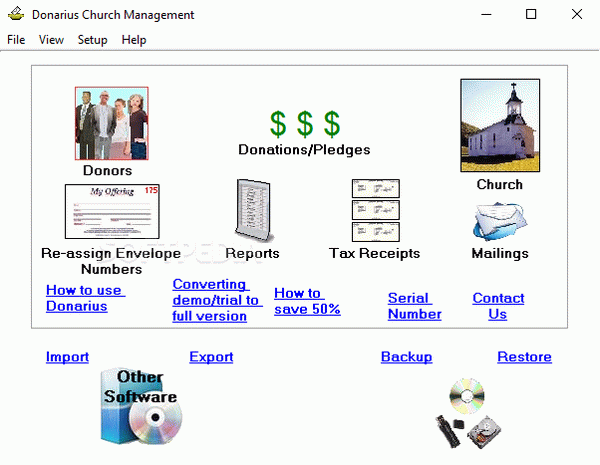Maximize the Donarius window
The image size is (600, 465).
[x=531, y=15]
